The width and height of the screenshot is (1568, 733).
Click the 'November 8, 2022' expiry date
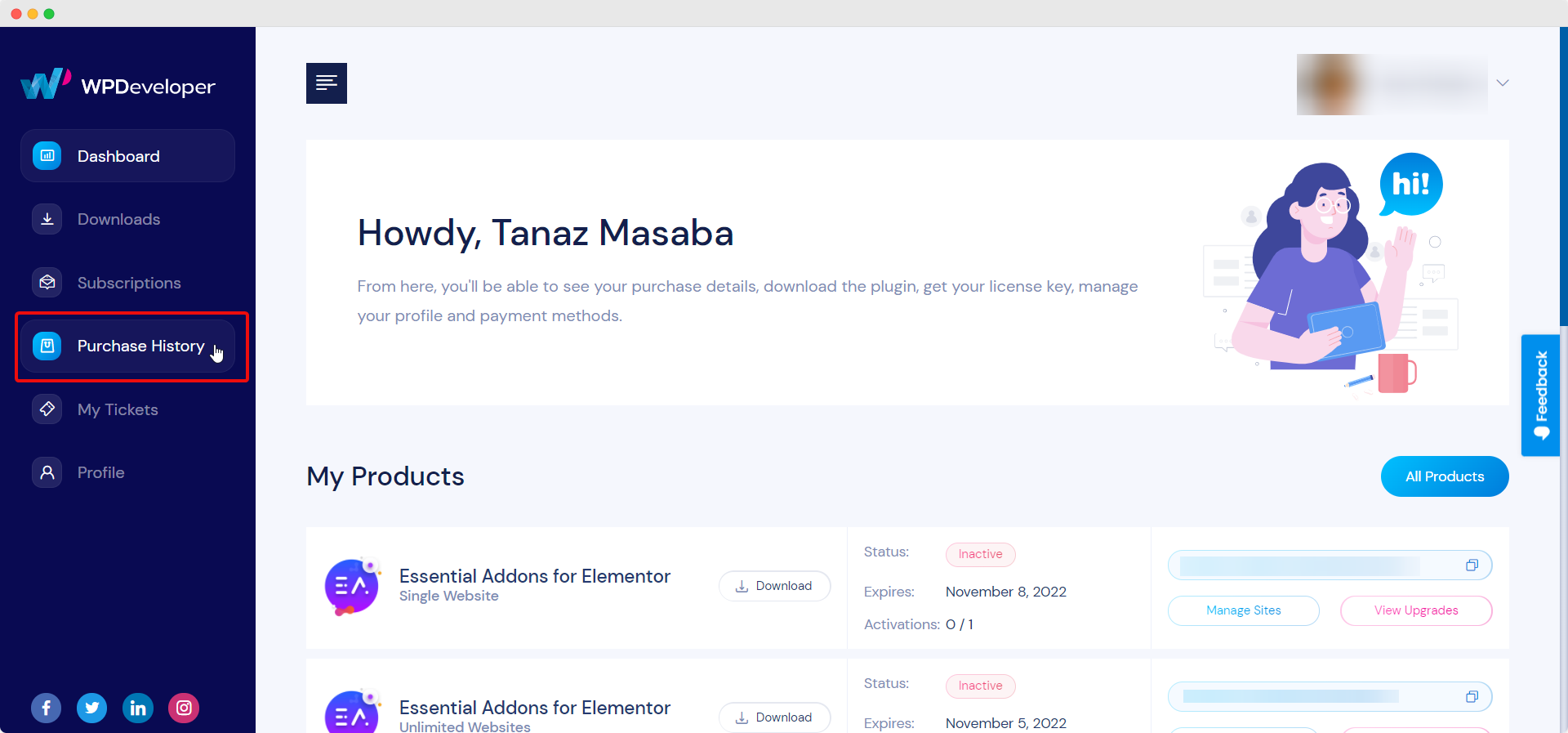tap(1006, 592)
